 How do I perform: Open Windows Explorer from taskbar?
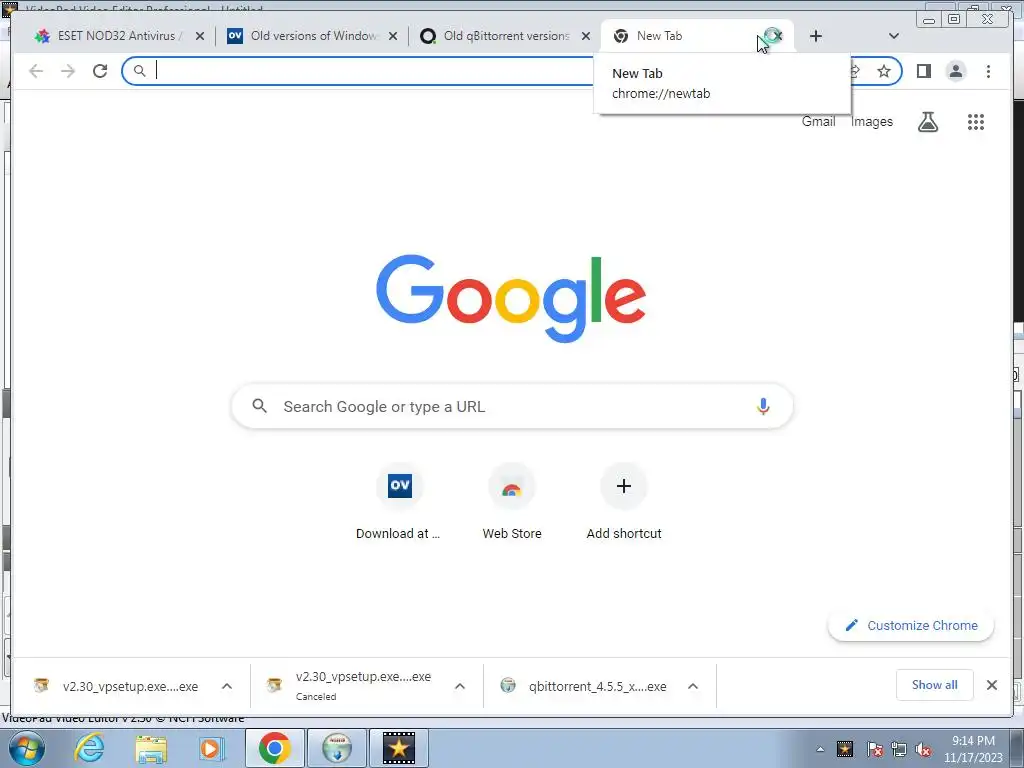(151, 748)
